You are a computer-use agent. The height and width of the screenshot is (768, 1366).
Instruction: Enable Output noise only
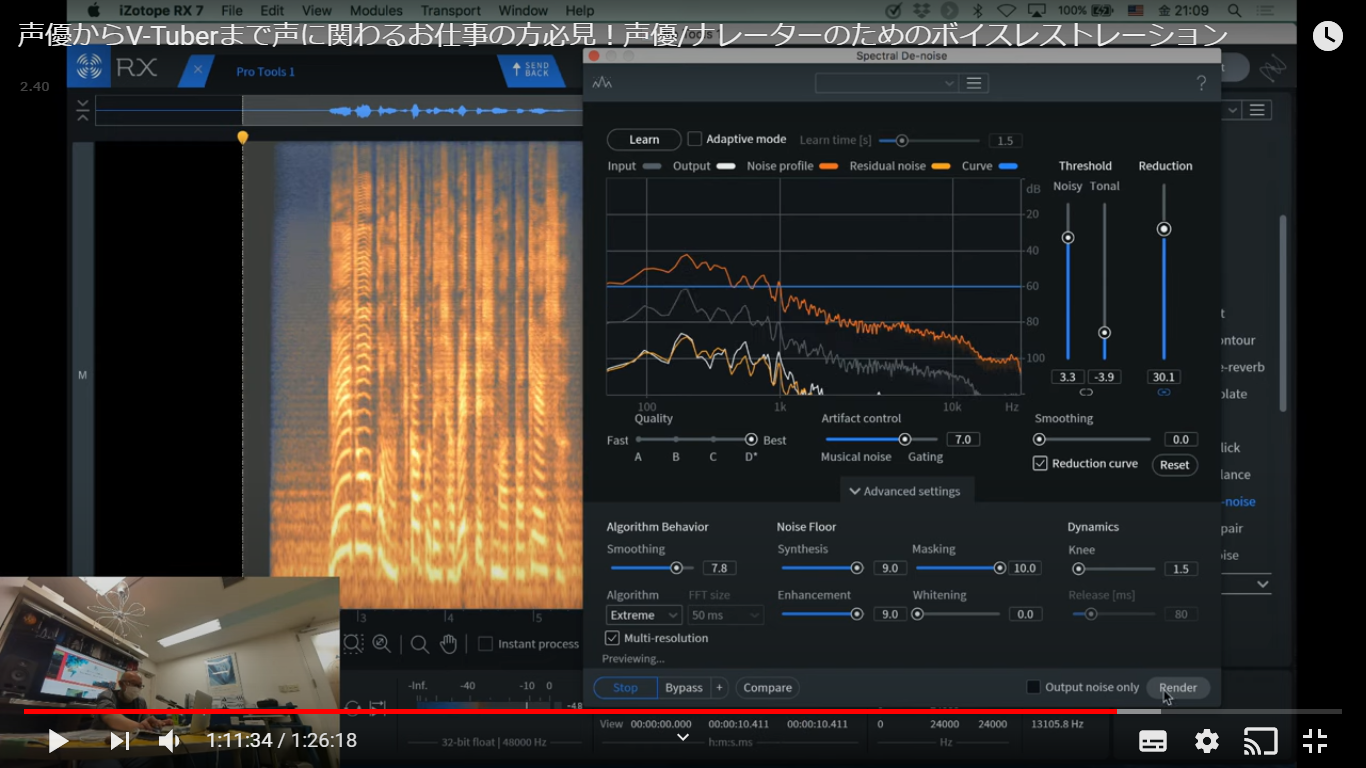click(x=1033, y=687)
